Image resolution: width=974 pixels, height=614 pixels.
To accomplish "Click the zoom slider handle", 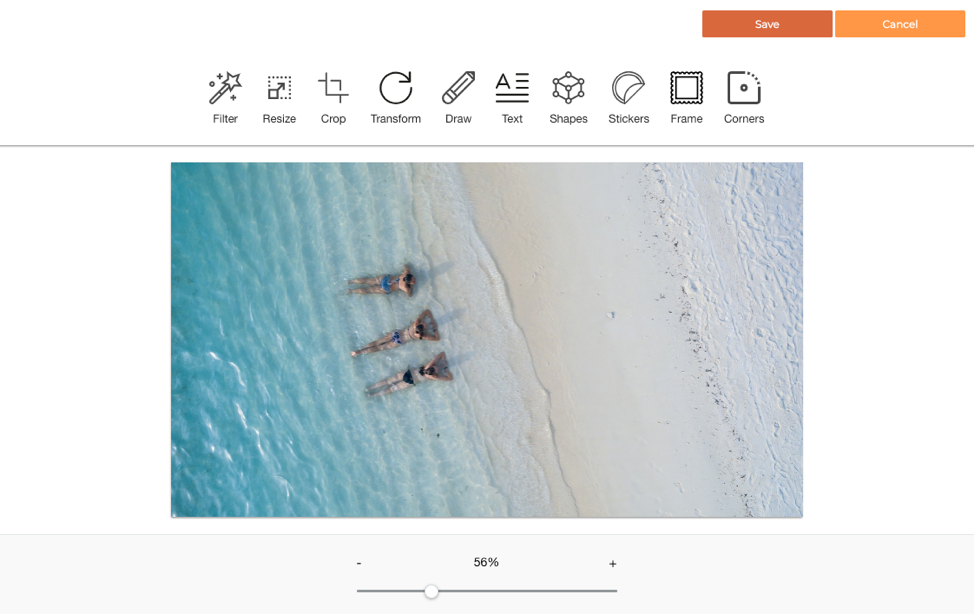I will tap(431, 591).
